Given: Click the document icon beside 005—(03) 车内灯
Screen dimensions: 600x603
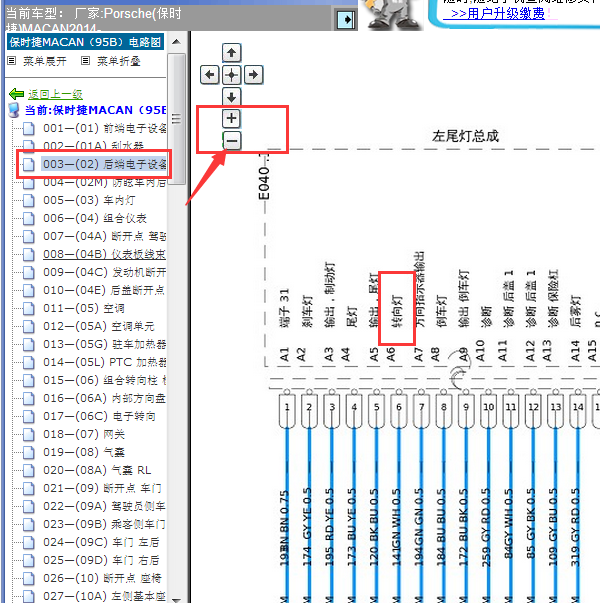Looking at the screenshot, I should [28, 200].
